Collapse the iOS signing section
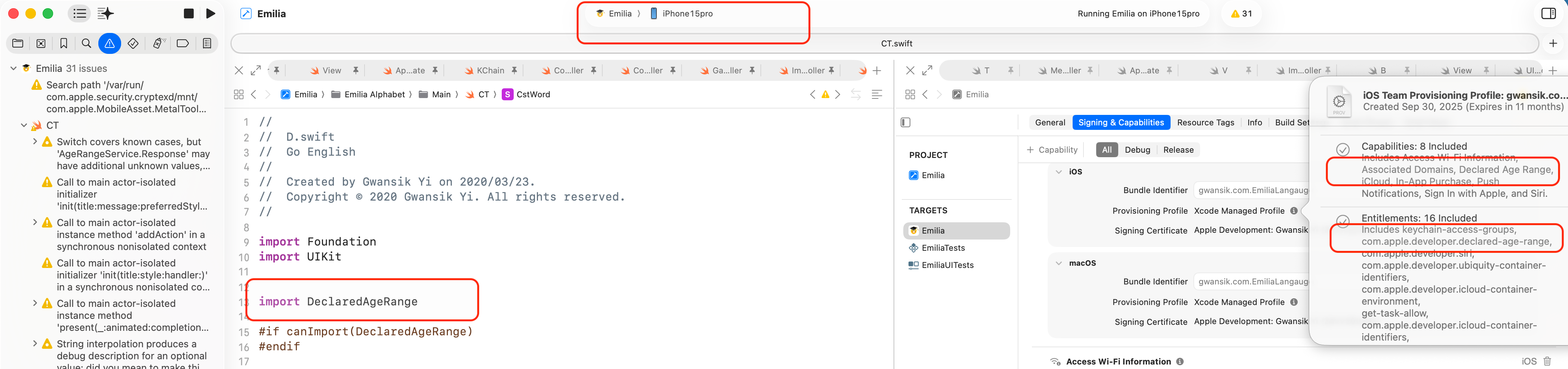This screenshot has height=369, width=1568. coord(1058,172)
